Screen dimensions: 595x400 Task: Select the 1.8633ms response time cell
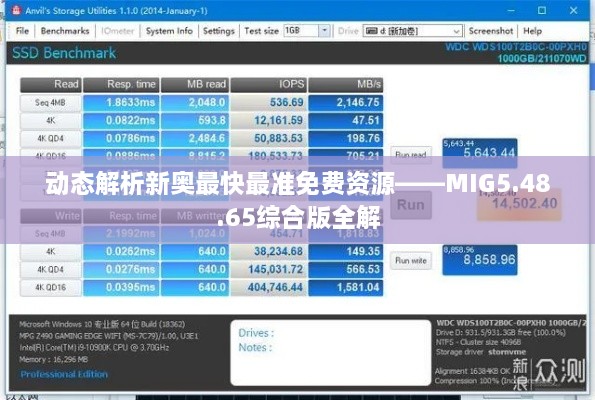(x=121, y=102)
